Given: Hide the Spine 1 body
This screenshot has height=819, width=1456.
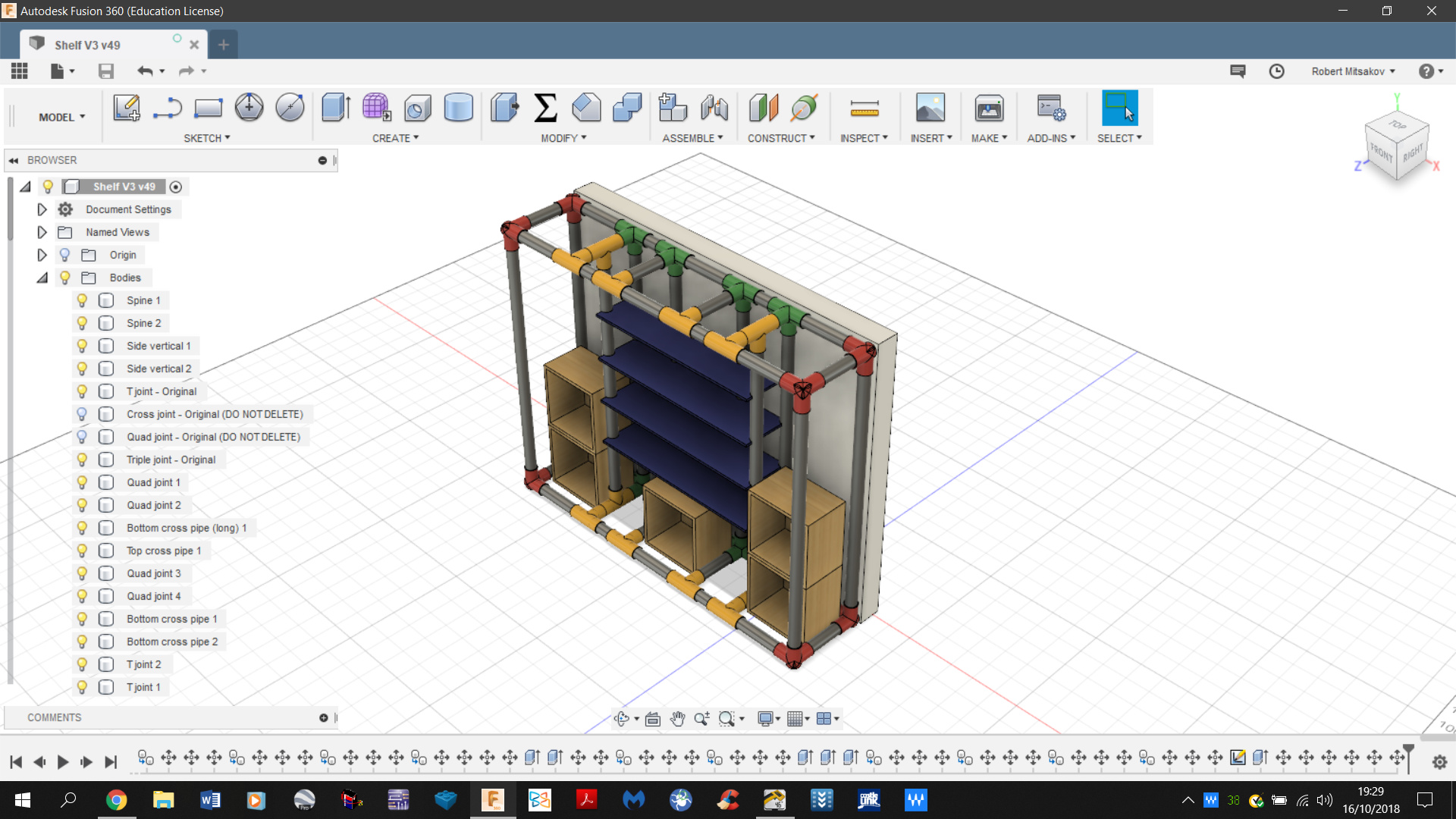Looking at the screenshot, I should tap(82, 300).
